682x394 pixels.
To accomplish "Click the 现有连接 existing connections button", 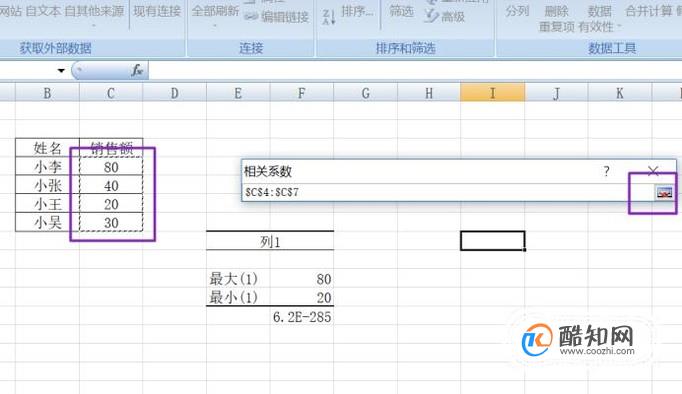I will click(157, 11).
